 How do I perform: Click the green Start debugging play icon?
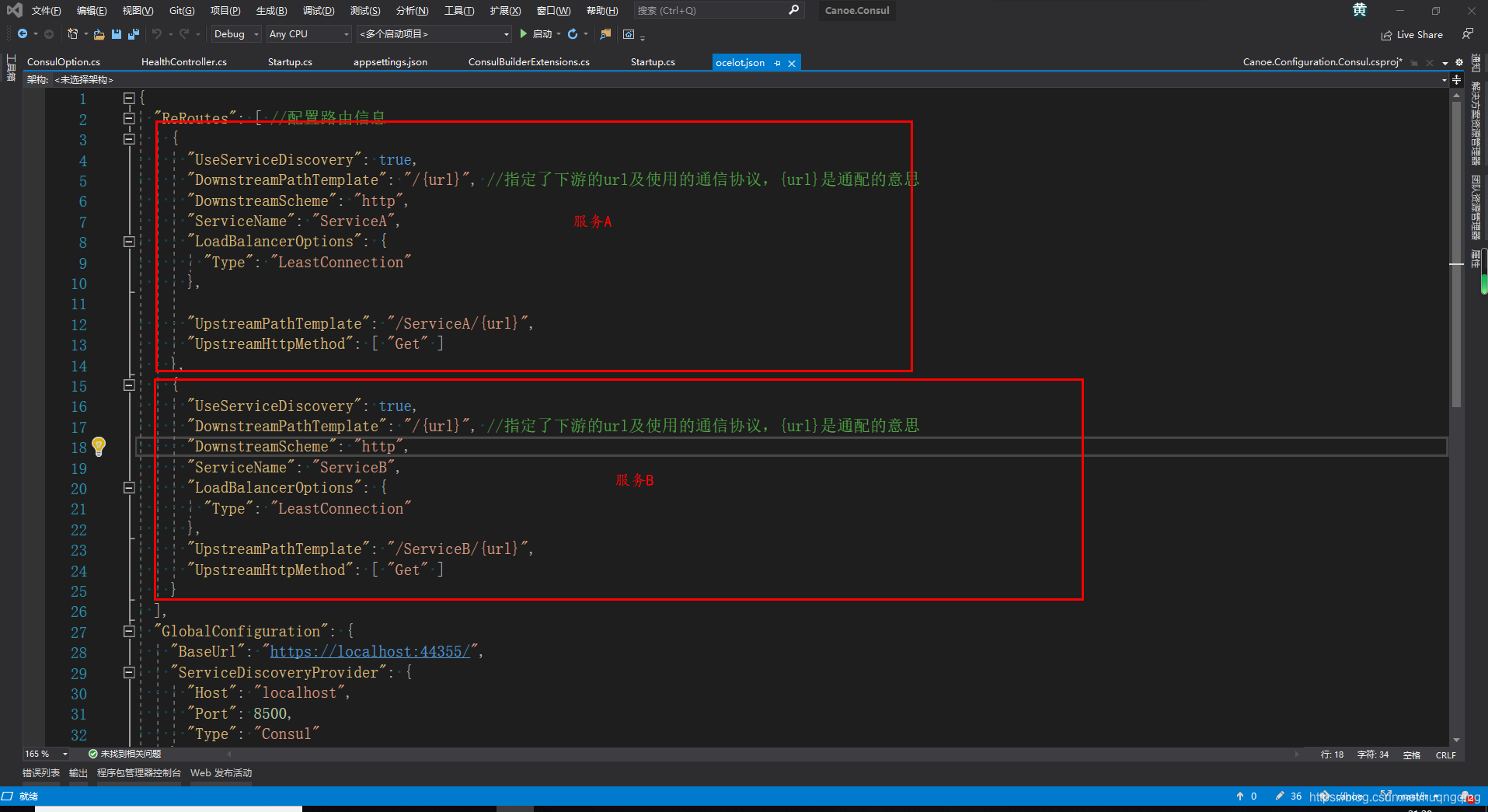(x=523, y=33)
